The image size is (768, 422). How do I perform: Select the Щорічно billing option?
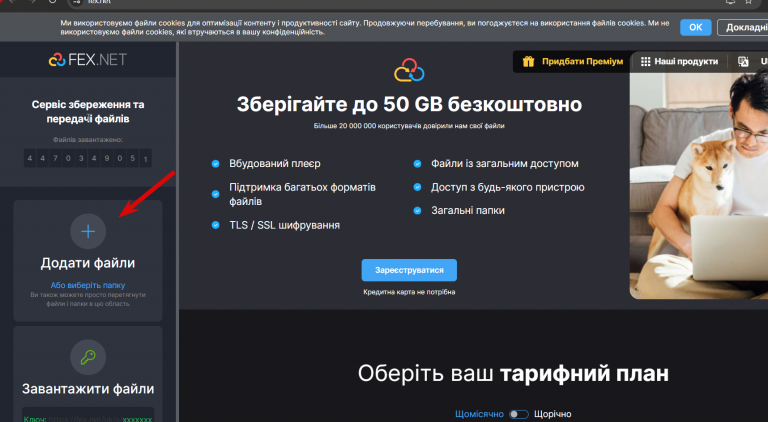pos(552,414)
